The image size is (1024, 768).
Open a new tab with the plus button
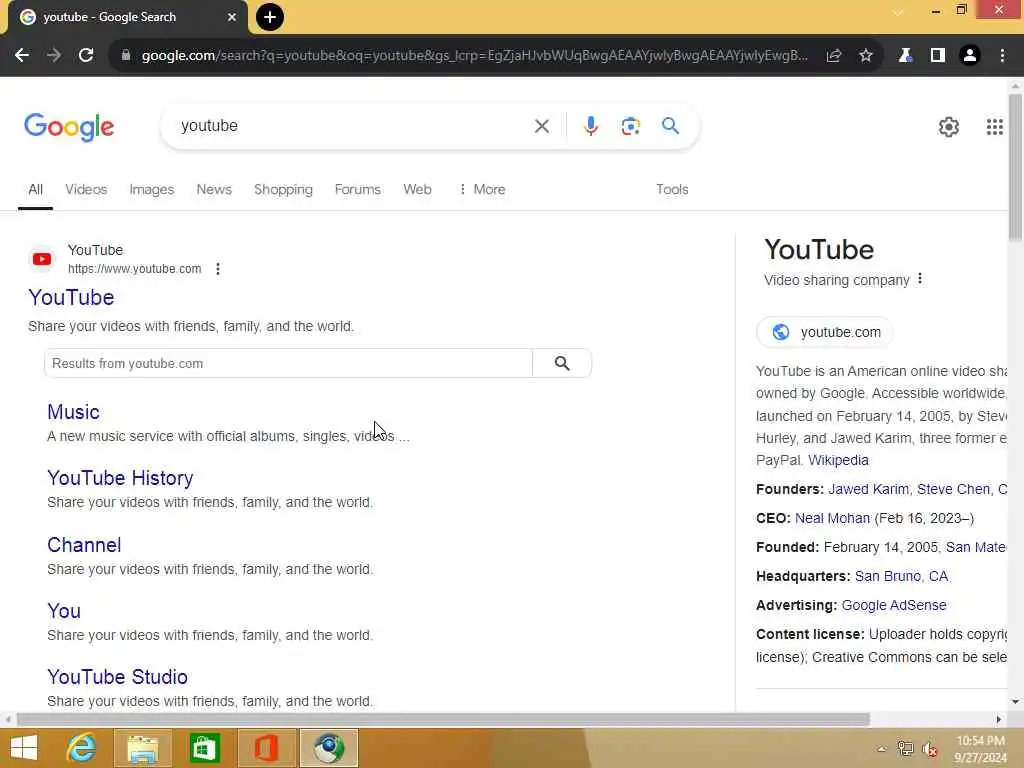pos(270,17)
